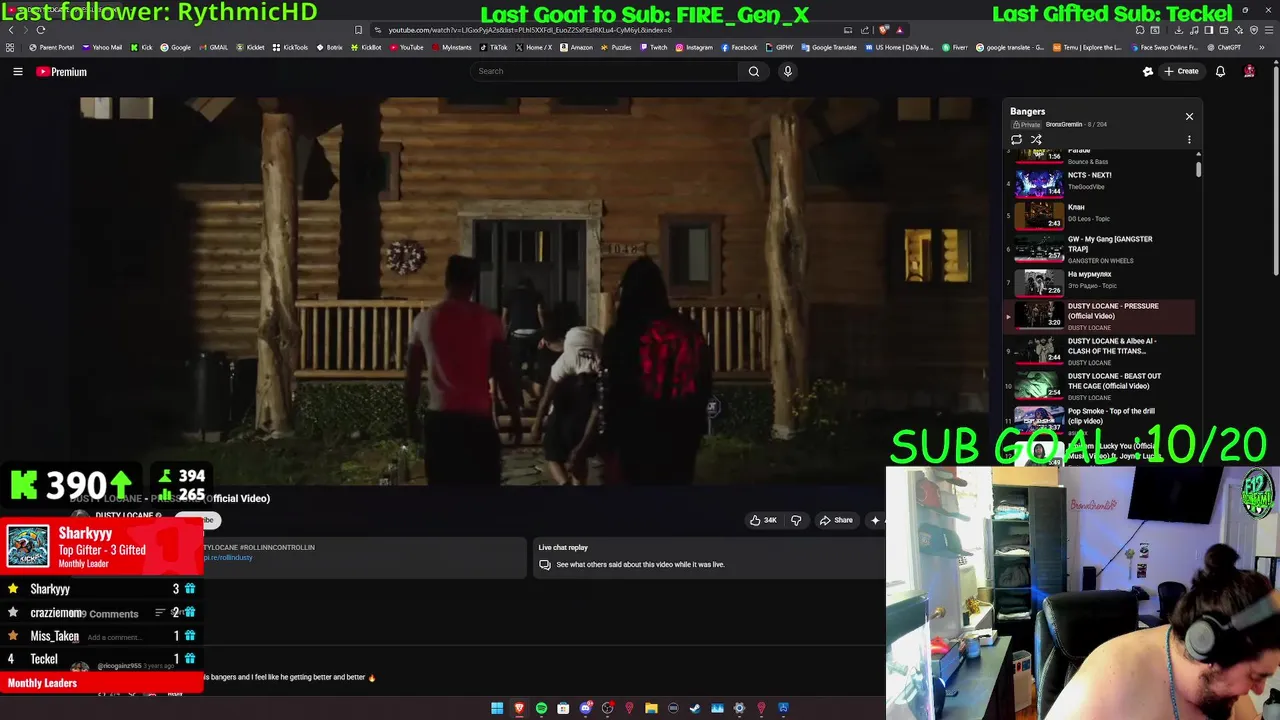Open Discord from the taskbar
The image size is (1280, 720).
585,708
